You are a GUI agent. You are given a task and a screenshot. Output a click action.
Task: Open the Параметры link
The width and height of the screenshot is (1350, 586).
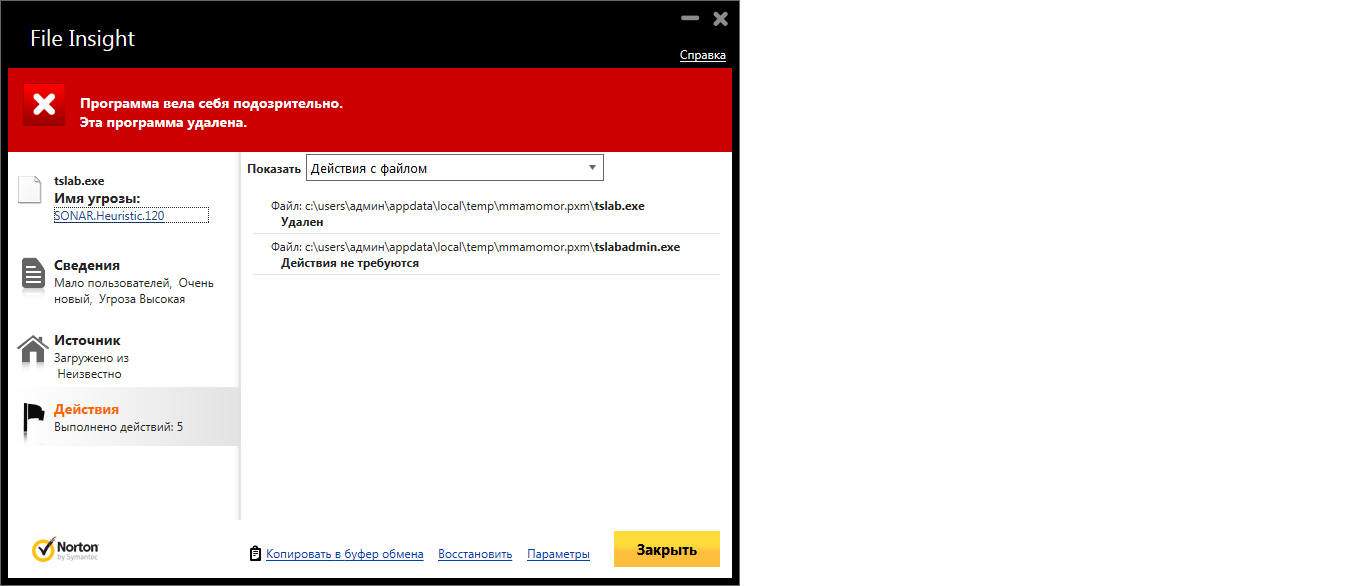(x=558, y=554)
